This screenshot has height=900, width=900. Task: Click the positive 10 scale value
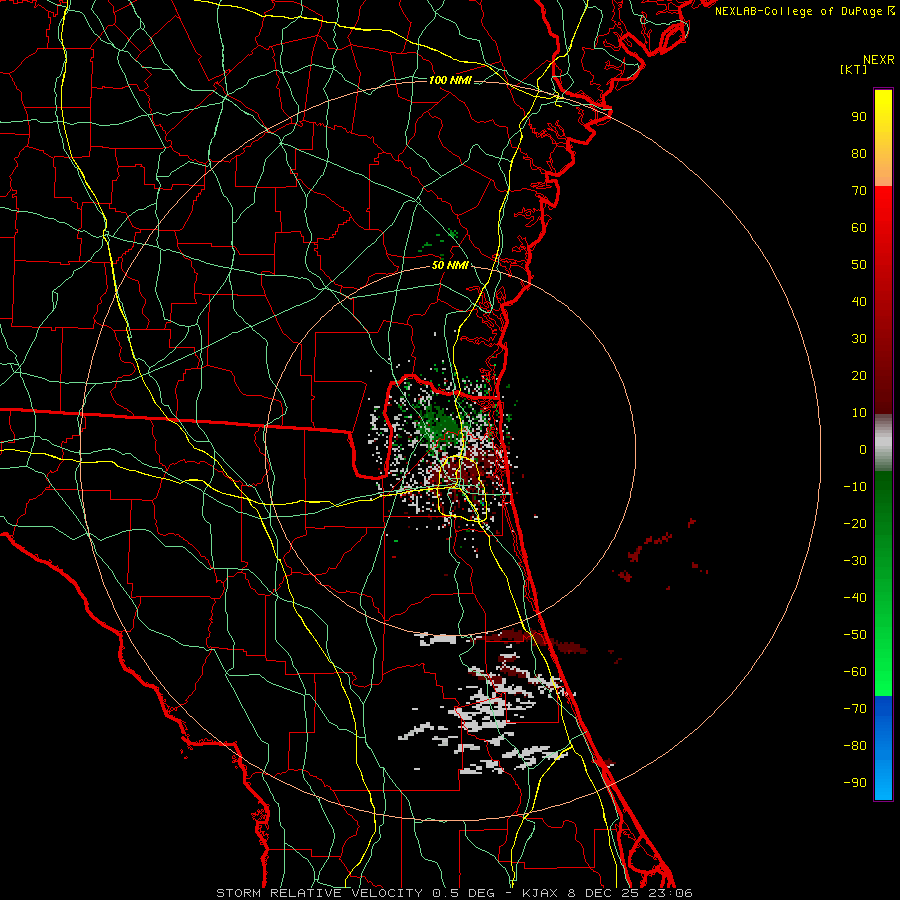(859, 413)
